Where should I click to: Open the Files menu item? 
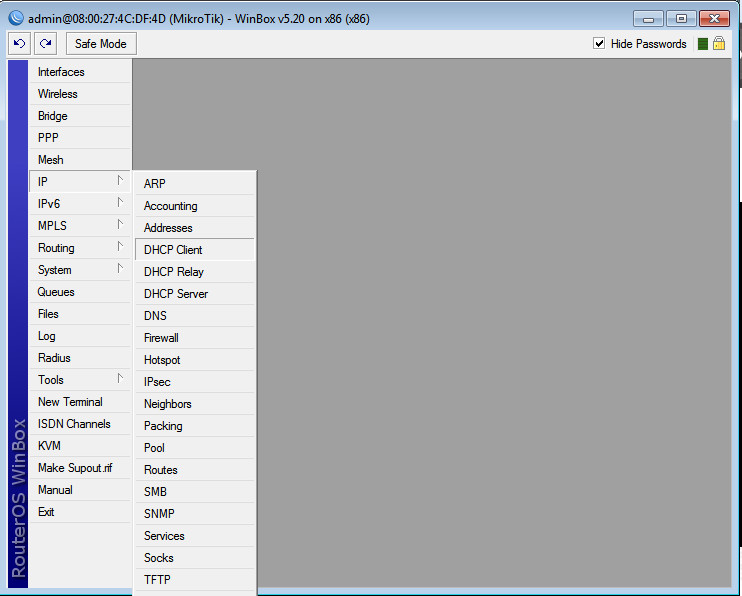[80, 313]
